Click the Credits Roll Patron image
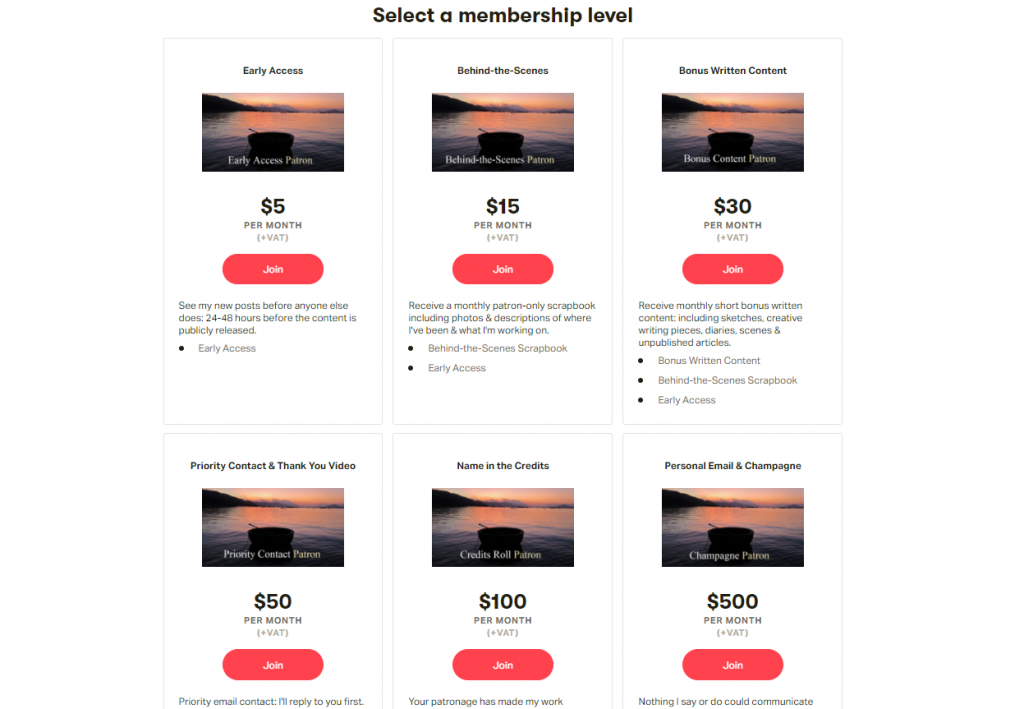The height and width of the screenshot is (709, 1024). (x=503, y=527)
